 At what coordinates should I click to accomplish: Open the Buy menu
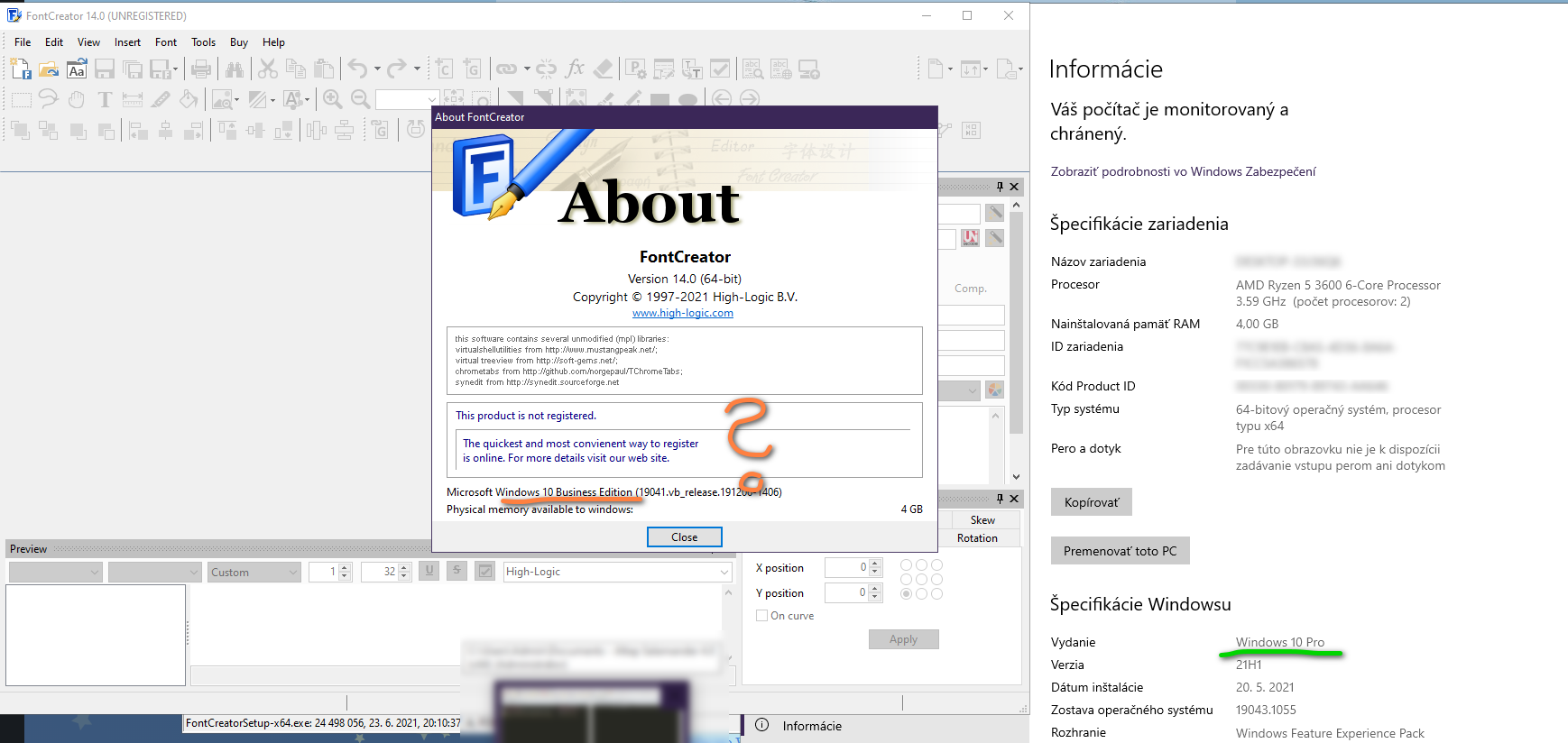tap(239, 42)
